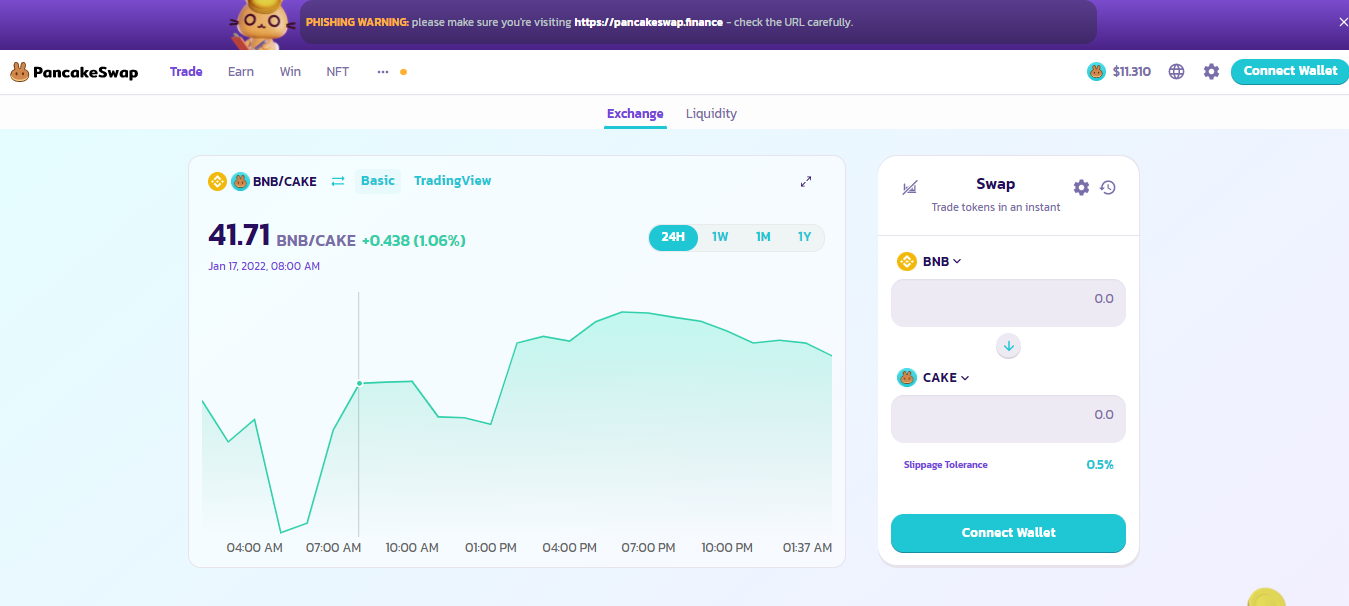The image size is (1349, 606).
Task: Click the Swap panel heading
Action: [995, 184]
